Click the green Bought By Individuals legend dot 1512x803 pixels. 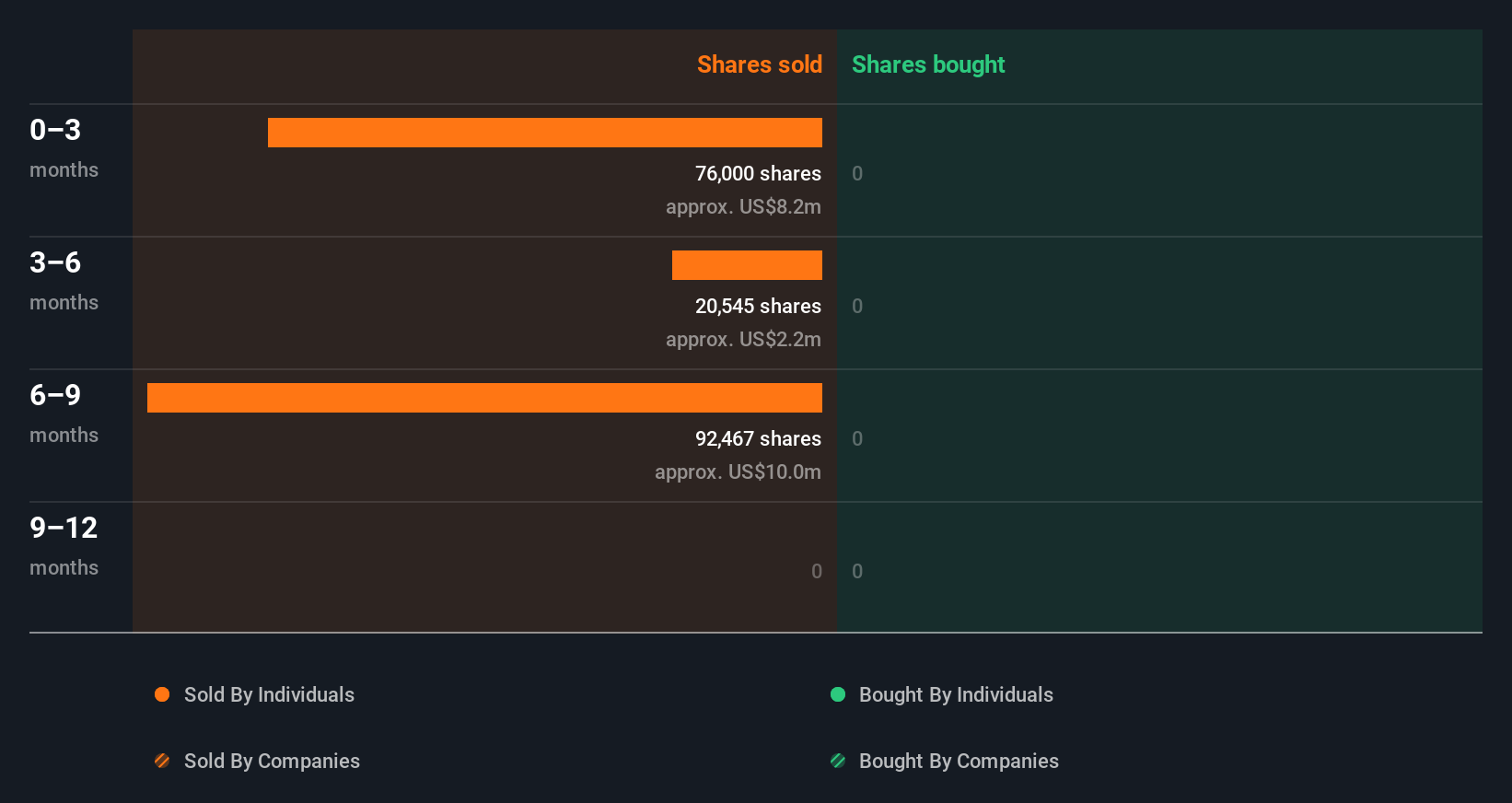coord(838,694)
